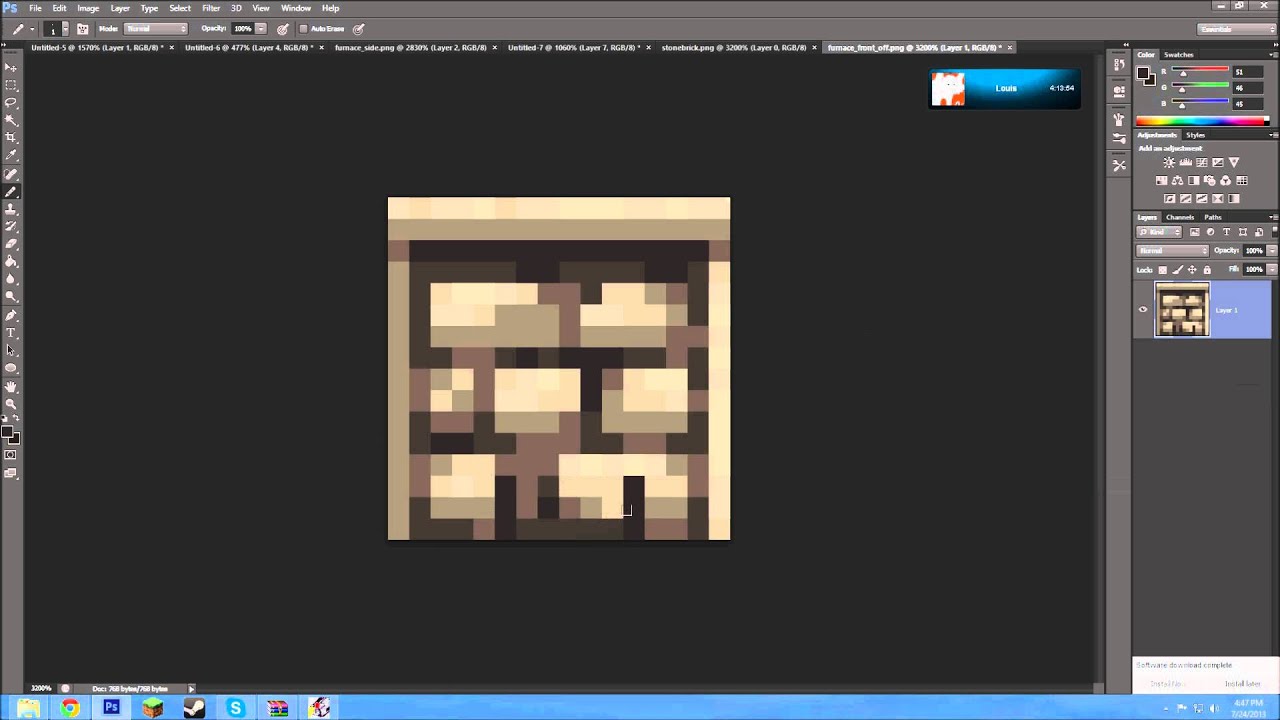Open the options bar Opacity dropdown
Viewport: 1280px width, 720px height.
261,29
